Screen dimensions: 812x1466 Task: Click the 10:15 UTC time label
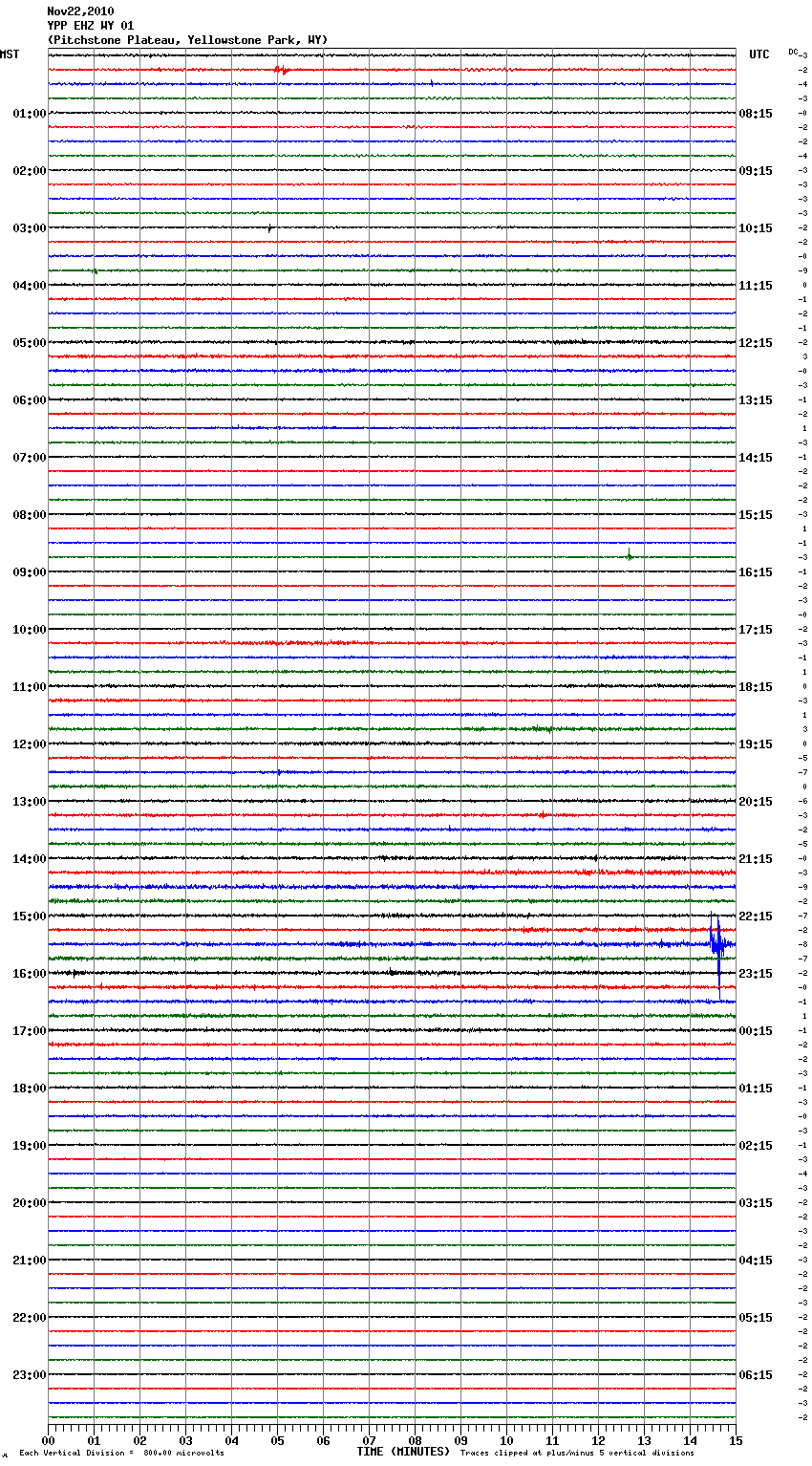(756, 228)
